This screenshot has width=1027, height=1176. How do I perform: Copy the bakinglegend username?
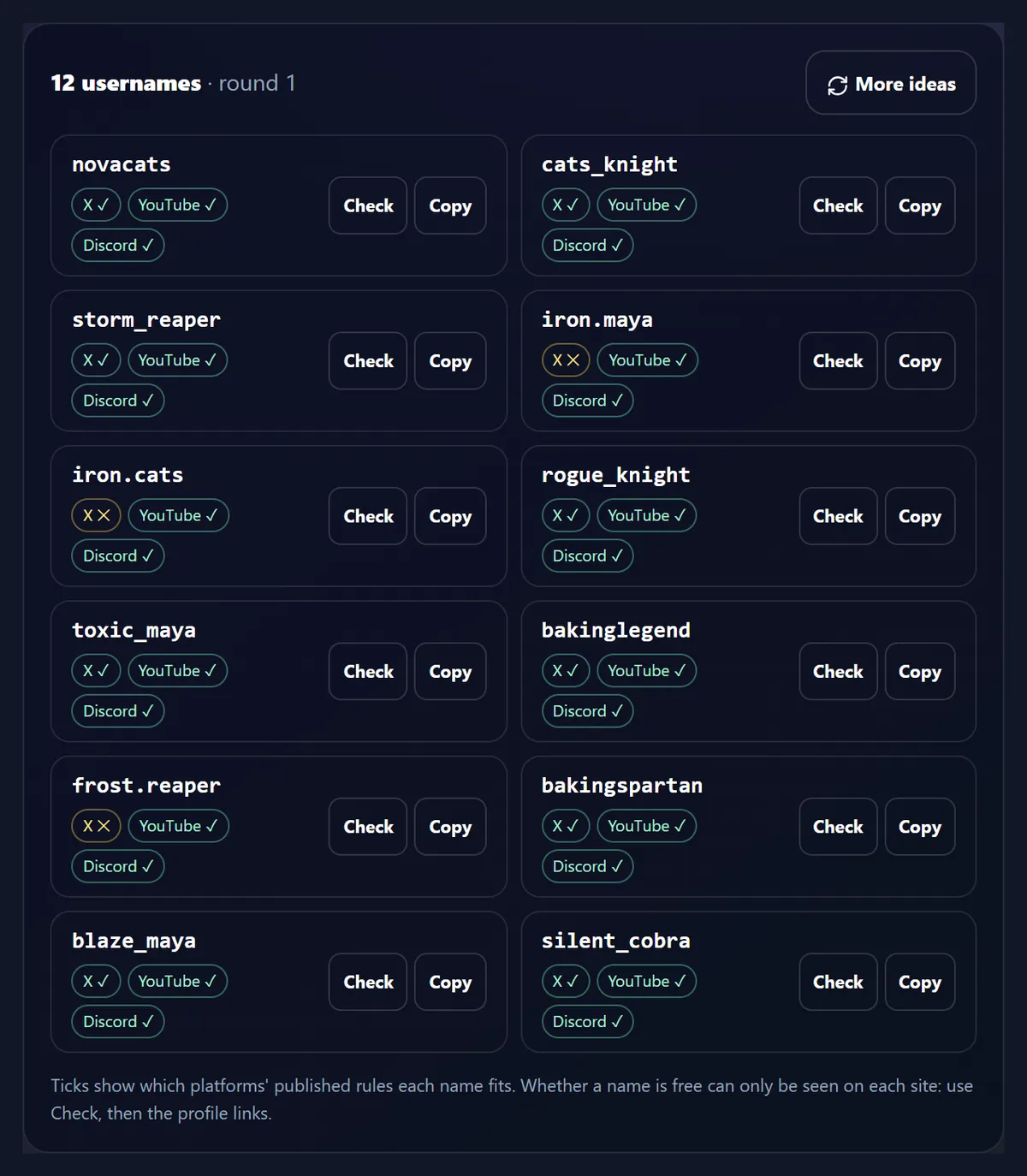920,672
